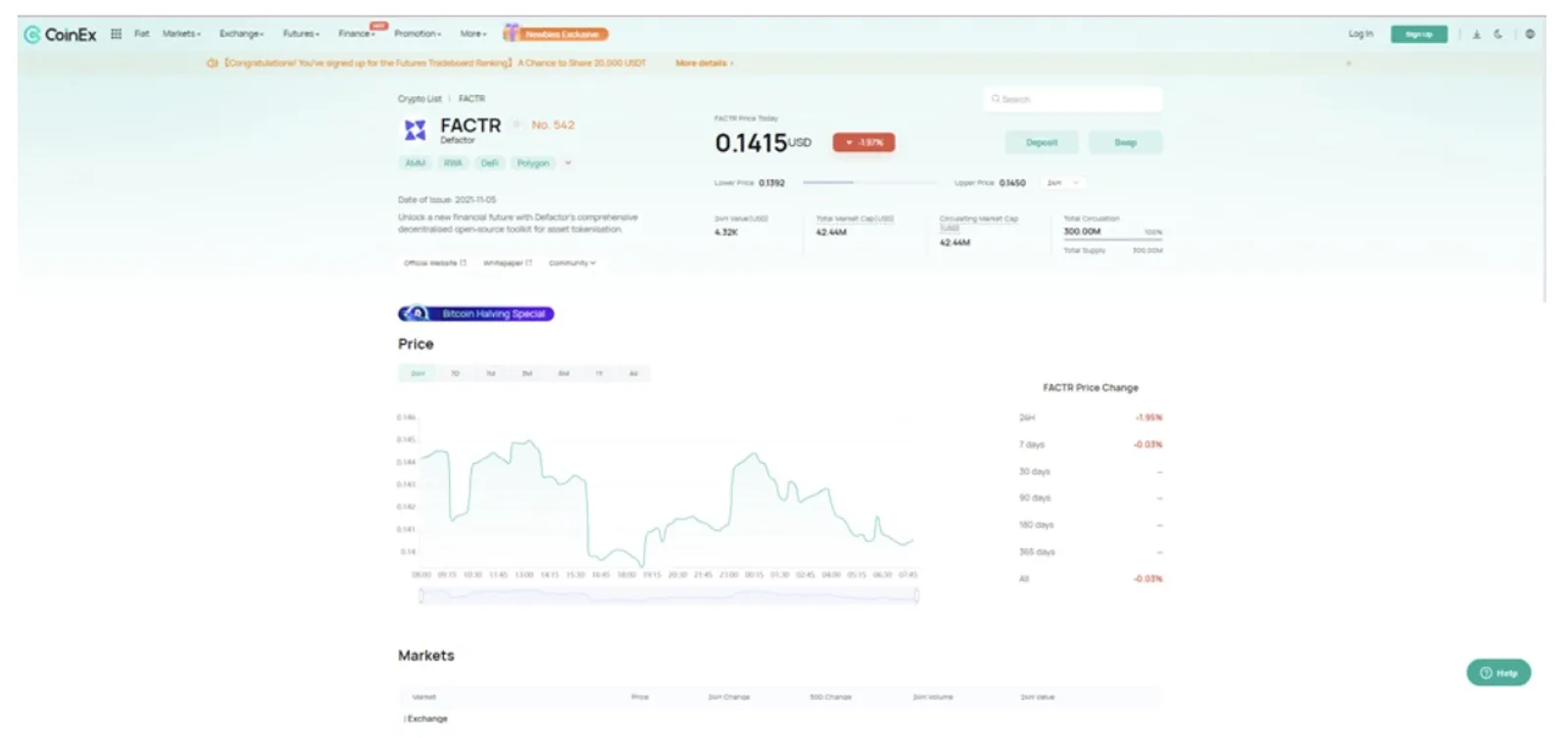Image resolution: width=1568 pixels, height=738 pixels.
Task: Click the Bitcoin Halving Special banner
Action: [x=476, y=314]
